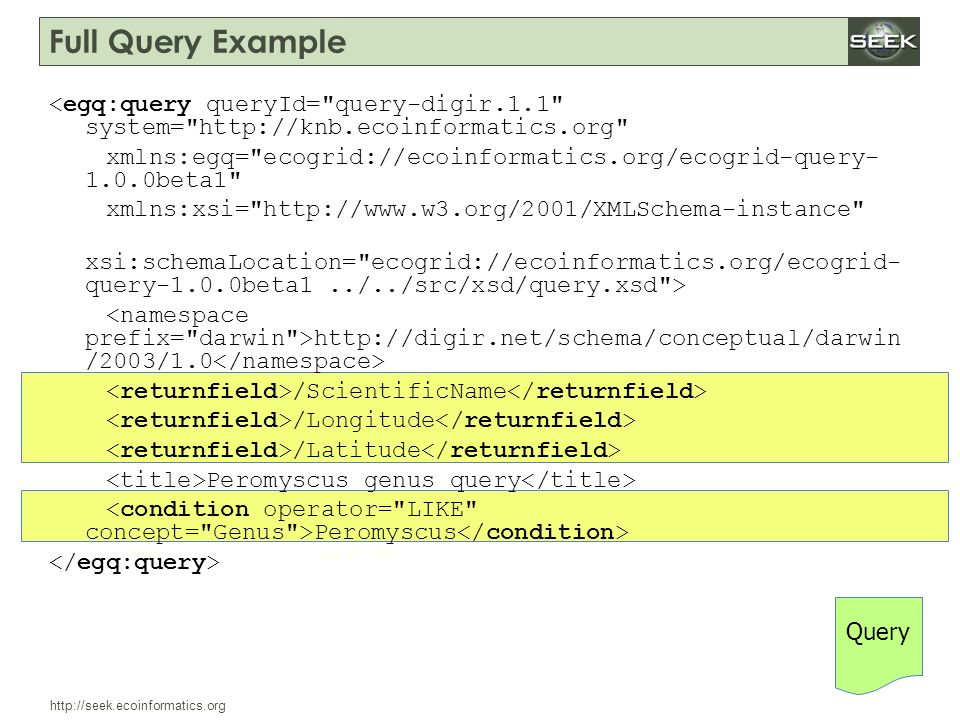Image resolution: width=960 pixels, height=720 pixels.
Task: Click the '<namespace' opening tag
Action: point(177,315)
